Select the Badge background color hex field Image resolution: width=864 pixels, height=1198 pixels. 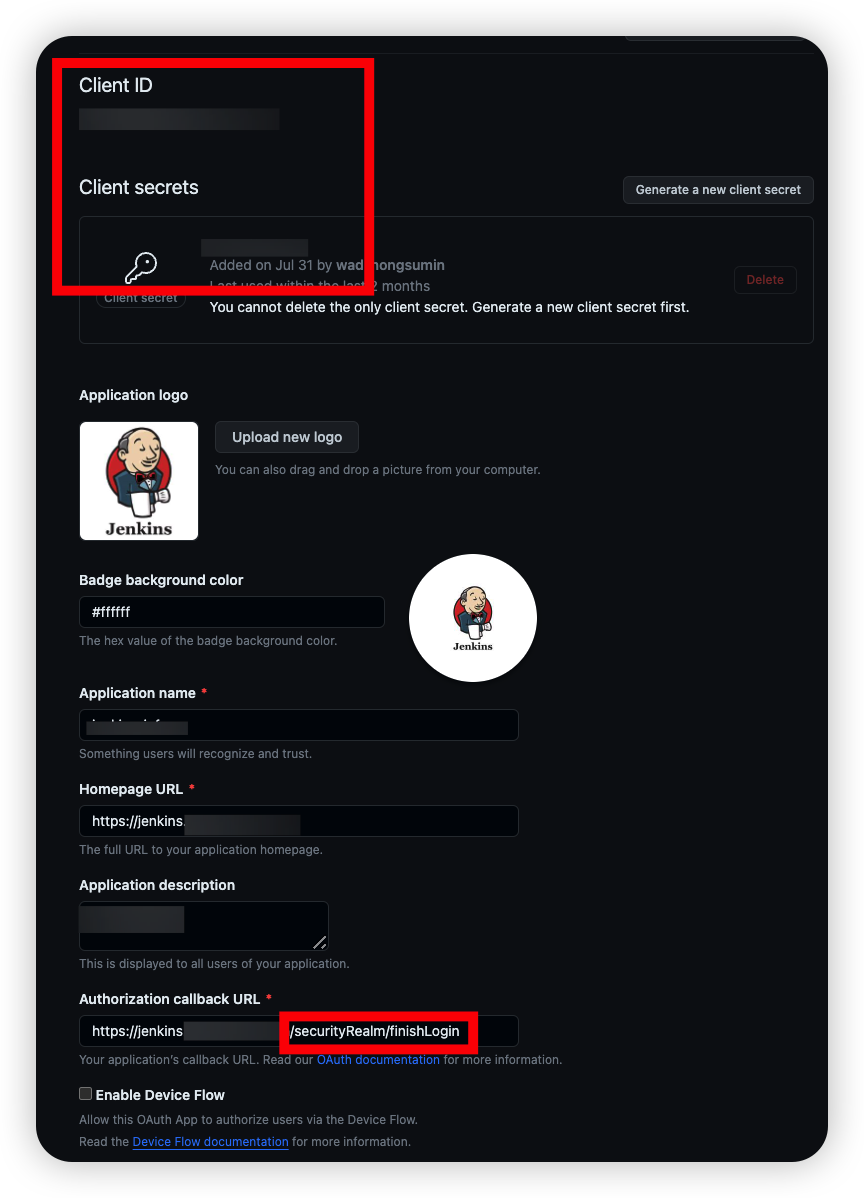[x=231, y=612]
